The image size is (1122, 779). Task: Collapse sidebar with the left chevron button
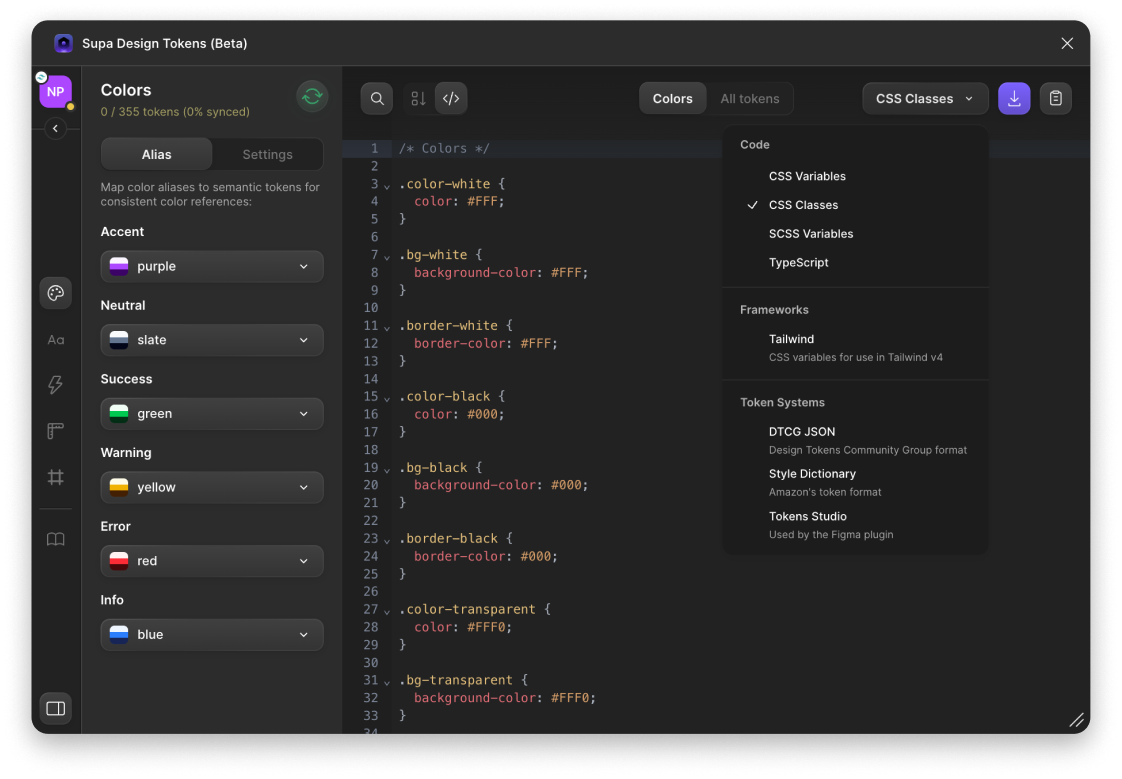click(55, 129)
